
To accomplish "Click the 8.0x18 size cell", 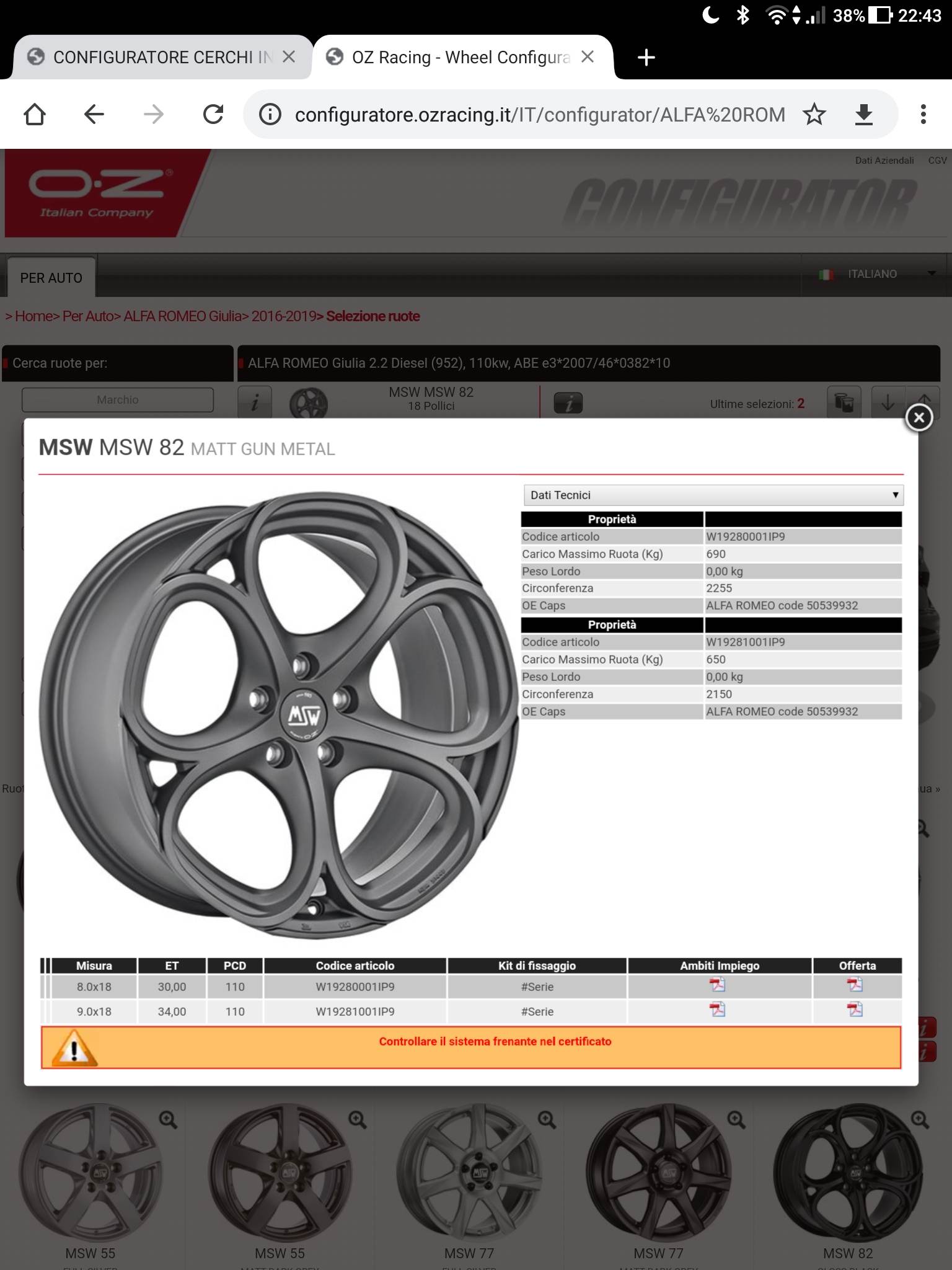I will (94, 987).
